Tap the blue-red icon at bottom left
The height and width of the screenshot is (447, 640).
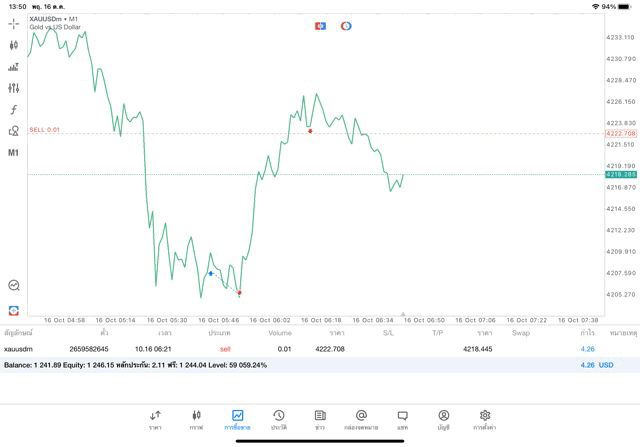[x=14, y=310]
